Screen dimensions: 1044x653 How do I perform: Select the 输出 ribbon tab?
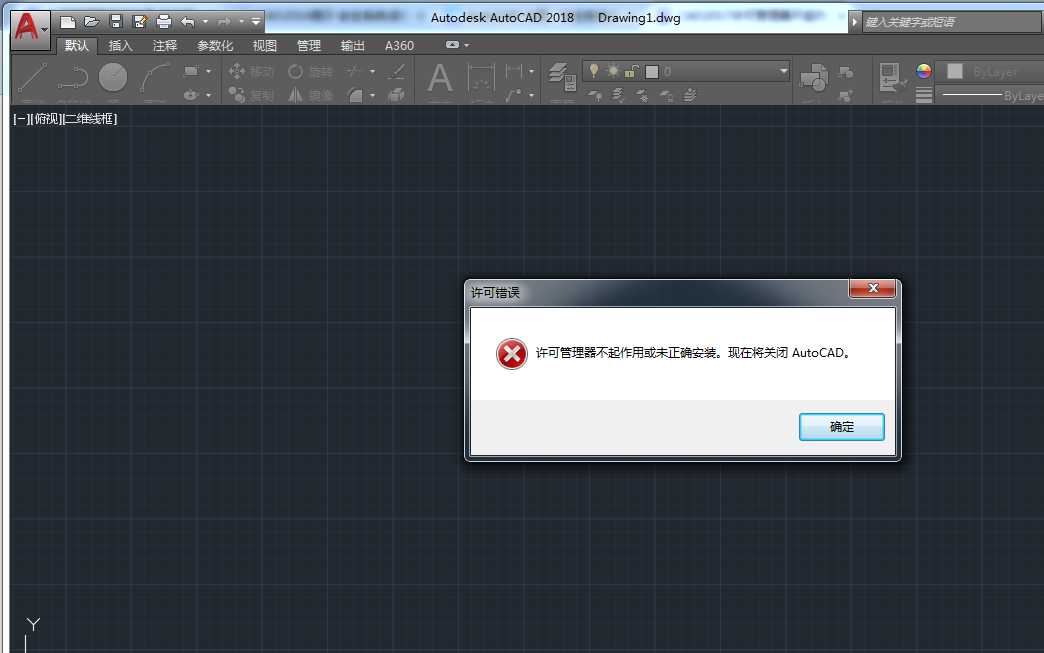[x=352, y=45]
